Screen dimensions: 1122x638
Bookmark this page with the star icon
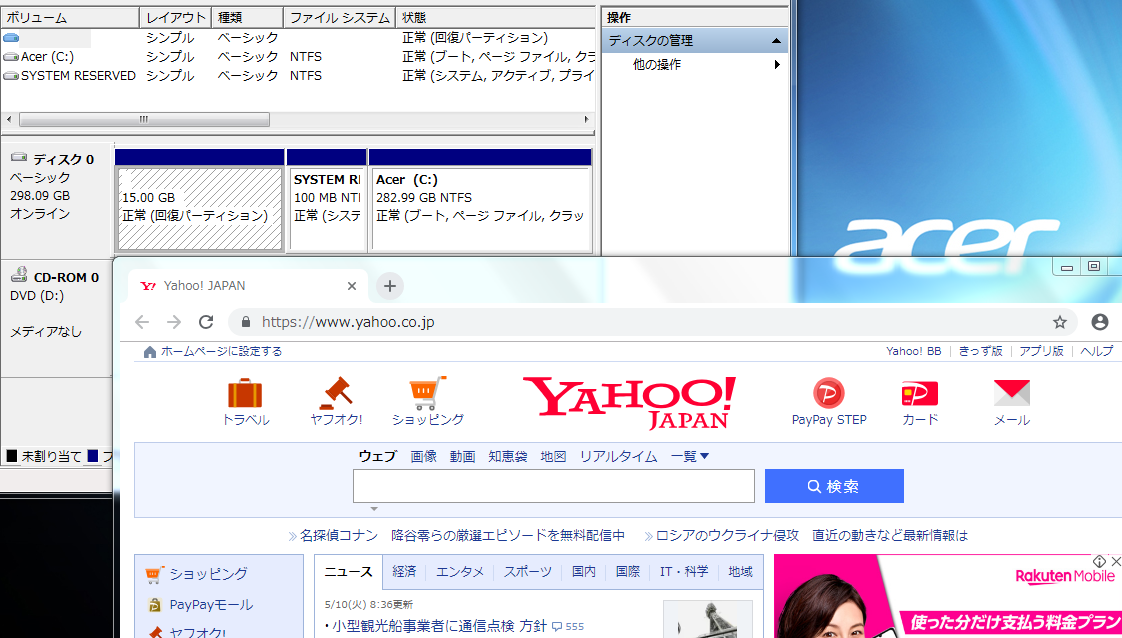coord(1060,322)
